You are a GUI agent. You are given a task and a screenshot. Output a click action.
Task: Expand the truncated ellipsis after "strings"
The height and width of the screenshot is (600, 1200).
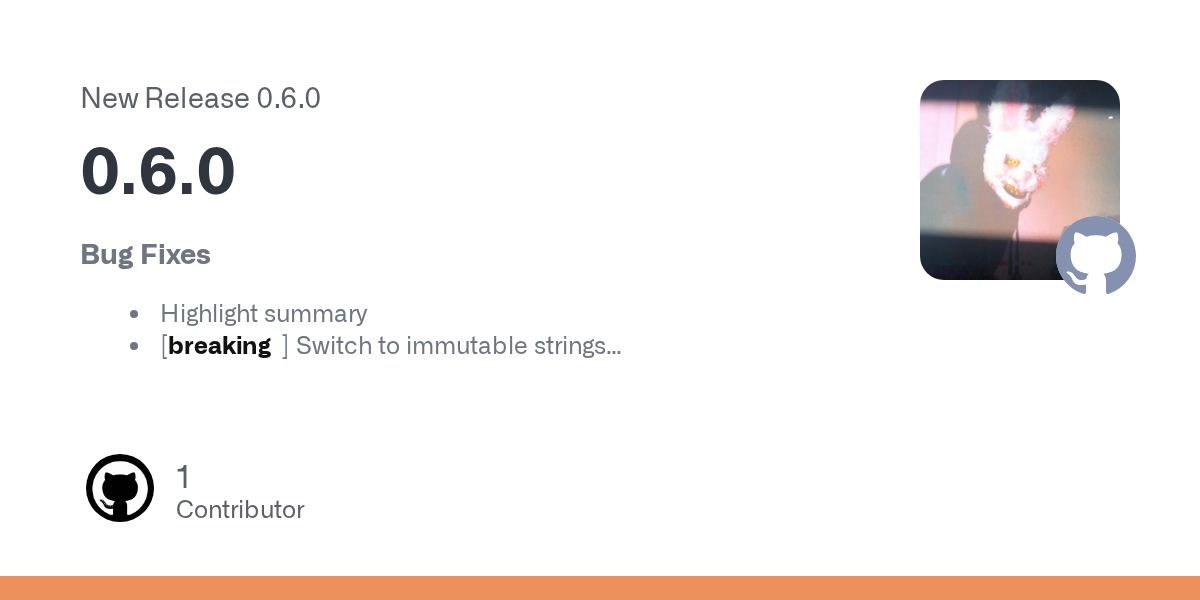614,348
